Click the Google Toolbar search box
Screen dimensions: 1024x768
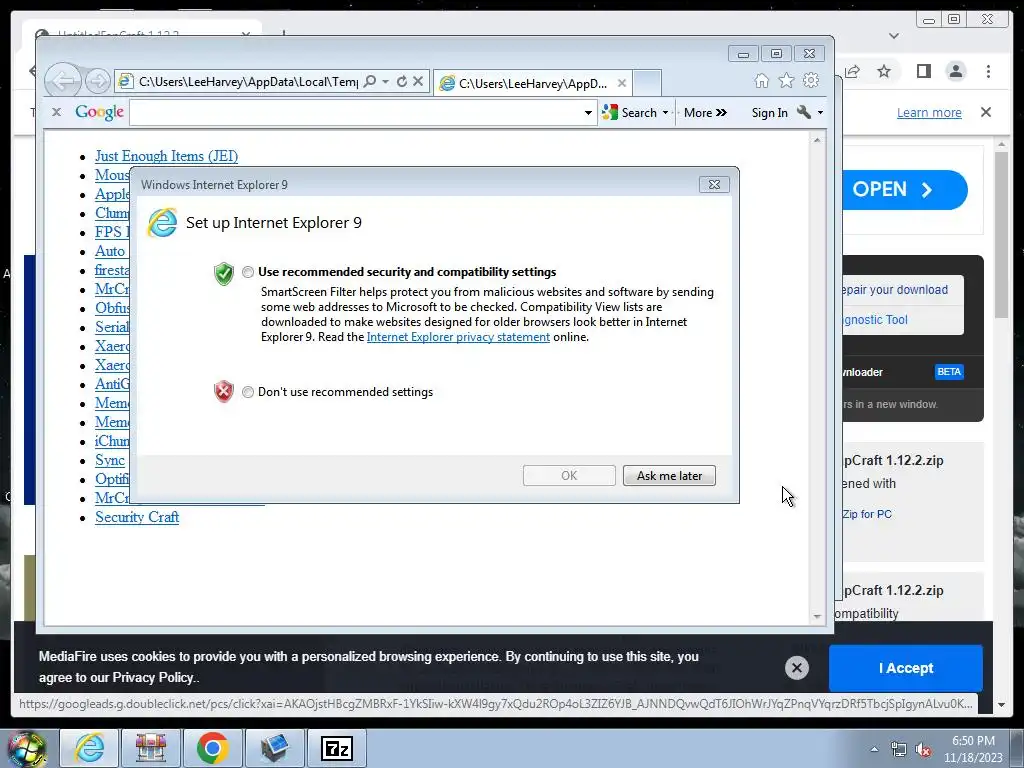(x=356, y=113)
